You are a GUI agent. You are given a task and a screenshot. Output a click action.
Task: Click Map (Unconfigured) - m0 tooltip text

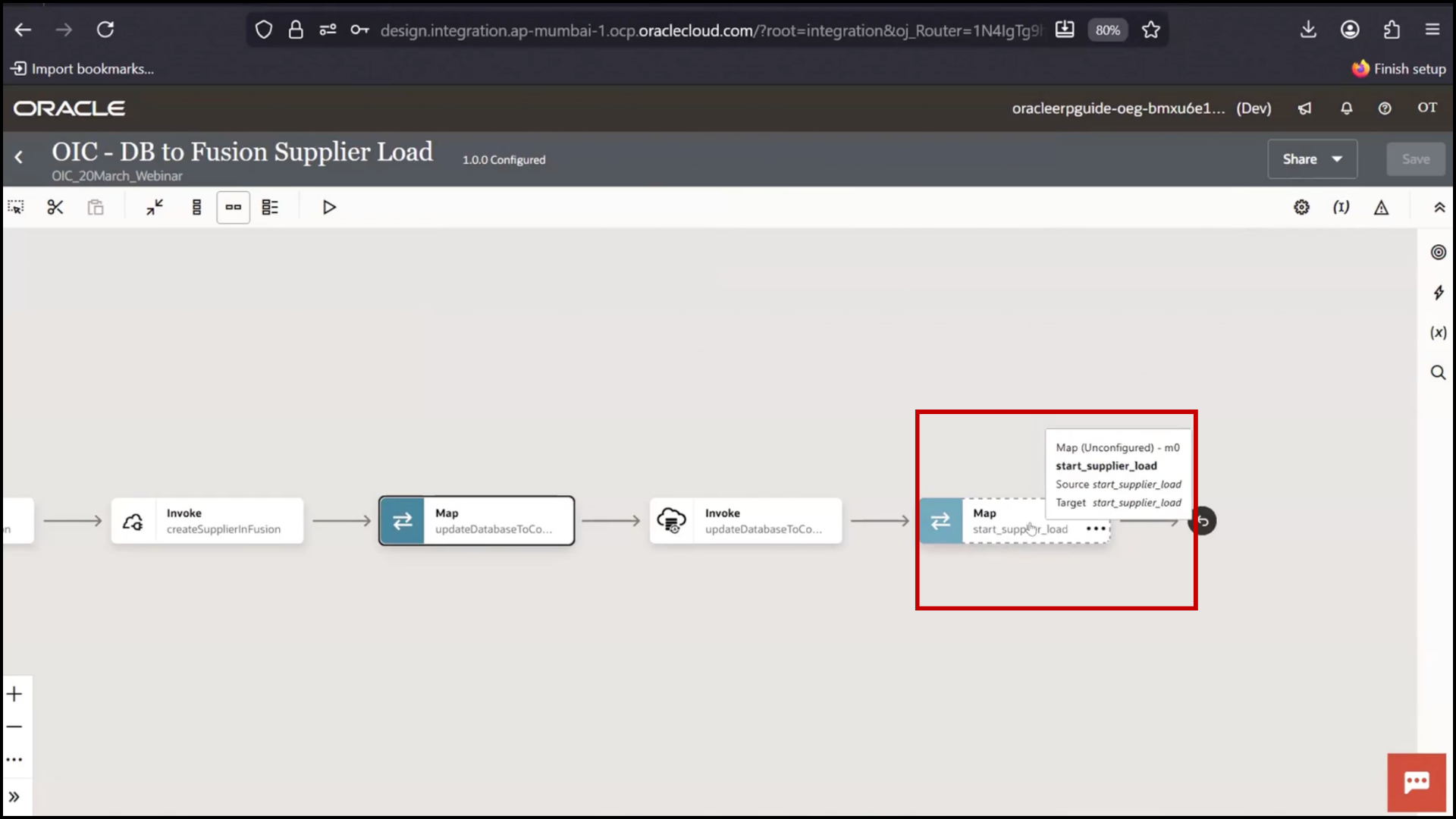(x=1118, y=448)
